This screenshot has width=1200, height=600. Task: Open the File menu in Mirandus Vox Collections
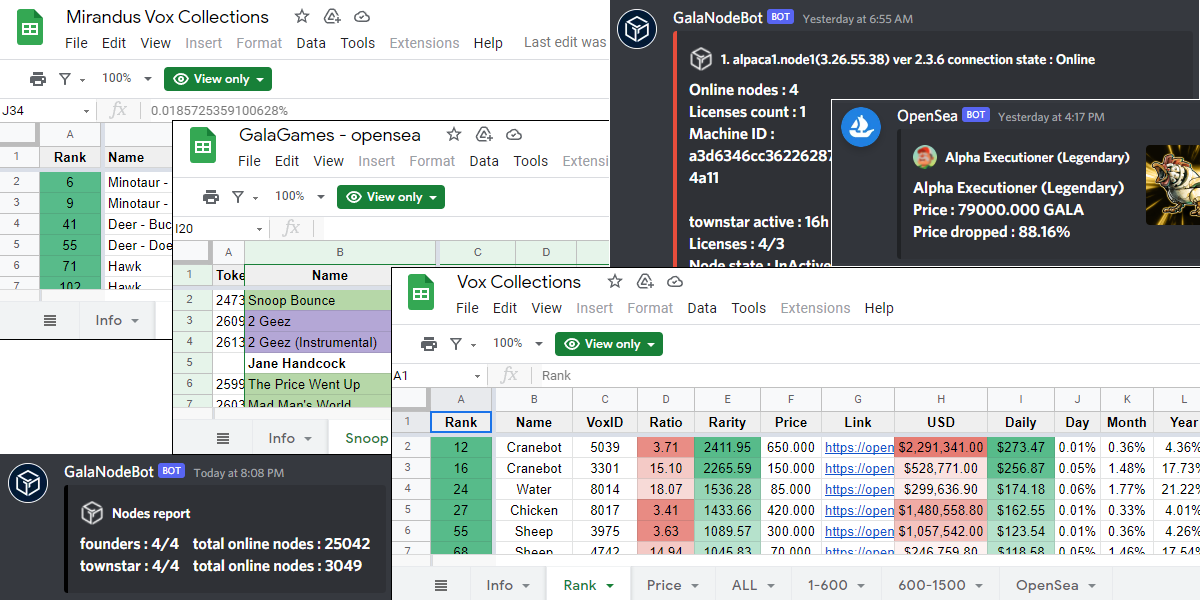point(77,43)
